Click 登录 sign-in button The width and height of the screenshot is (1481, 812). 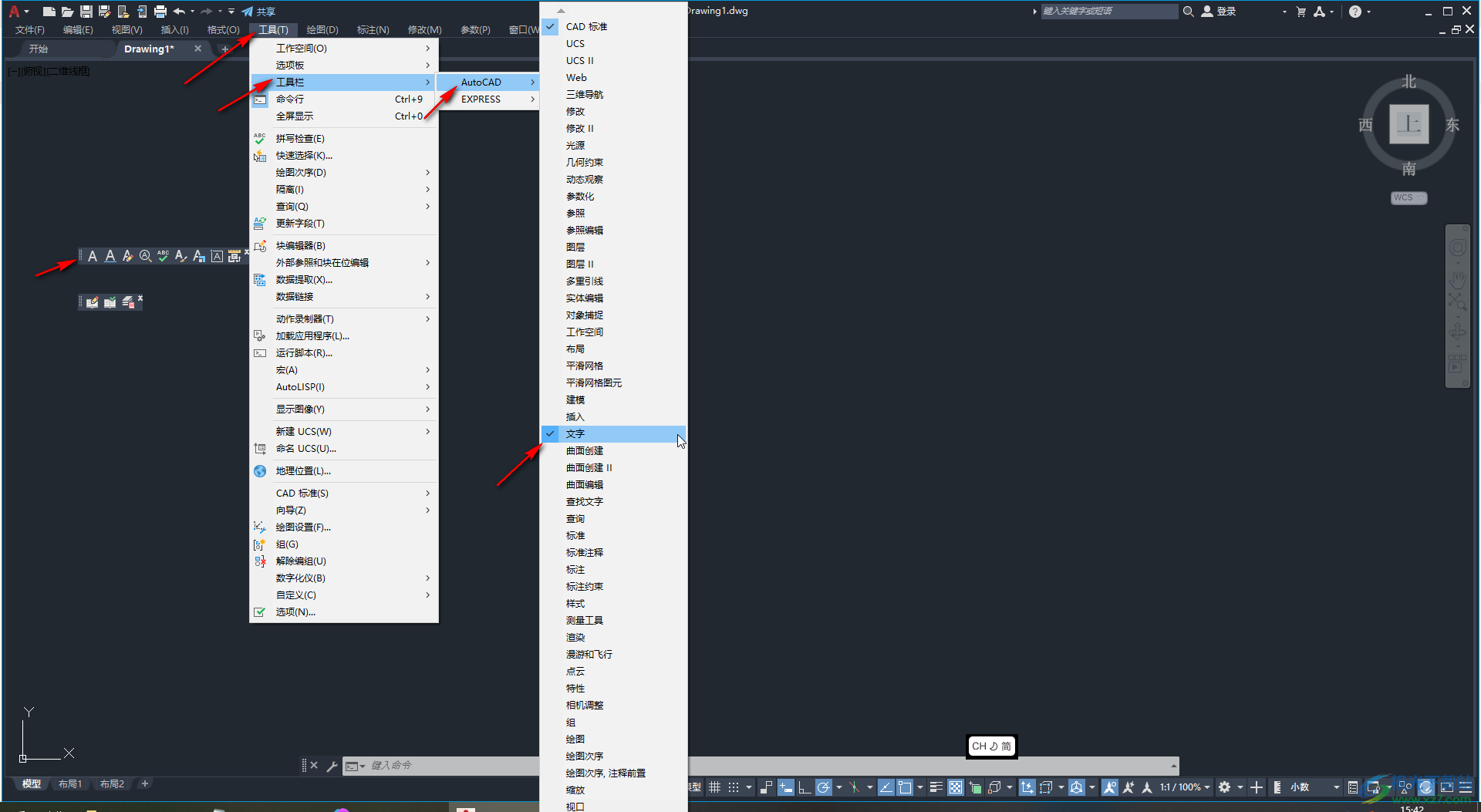[x=1220, y=12]
